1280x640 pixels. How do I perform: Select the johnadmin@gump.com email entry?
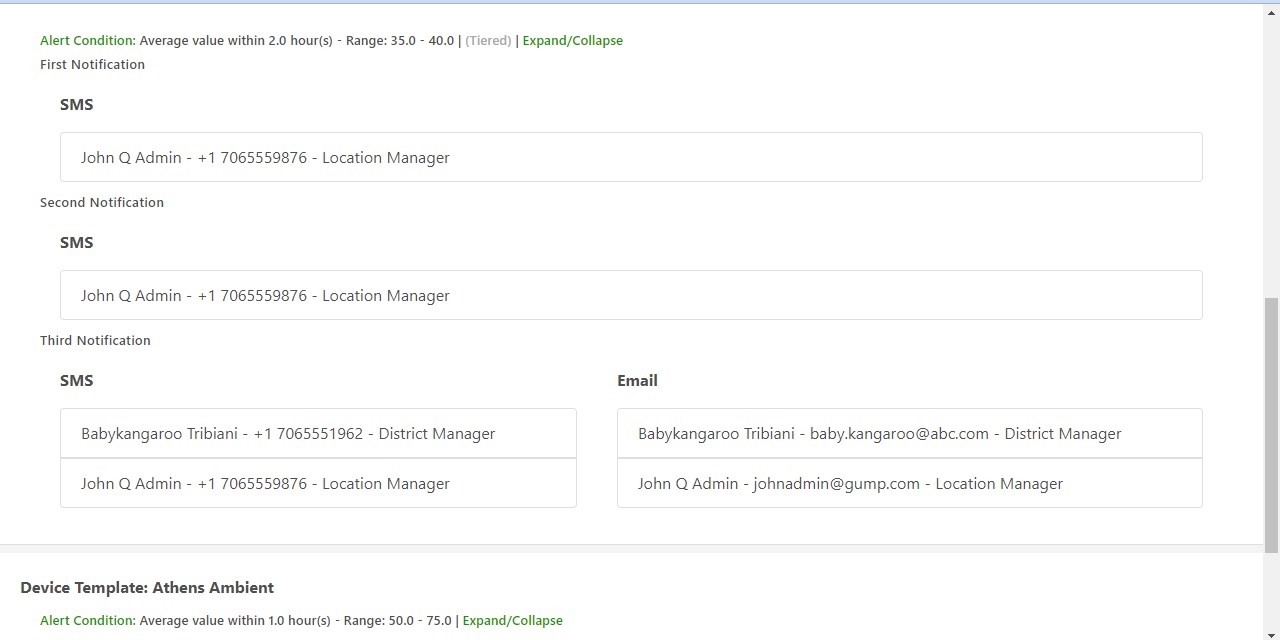(x=909, y=483)
